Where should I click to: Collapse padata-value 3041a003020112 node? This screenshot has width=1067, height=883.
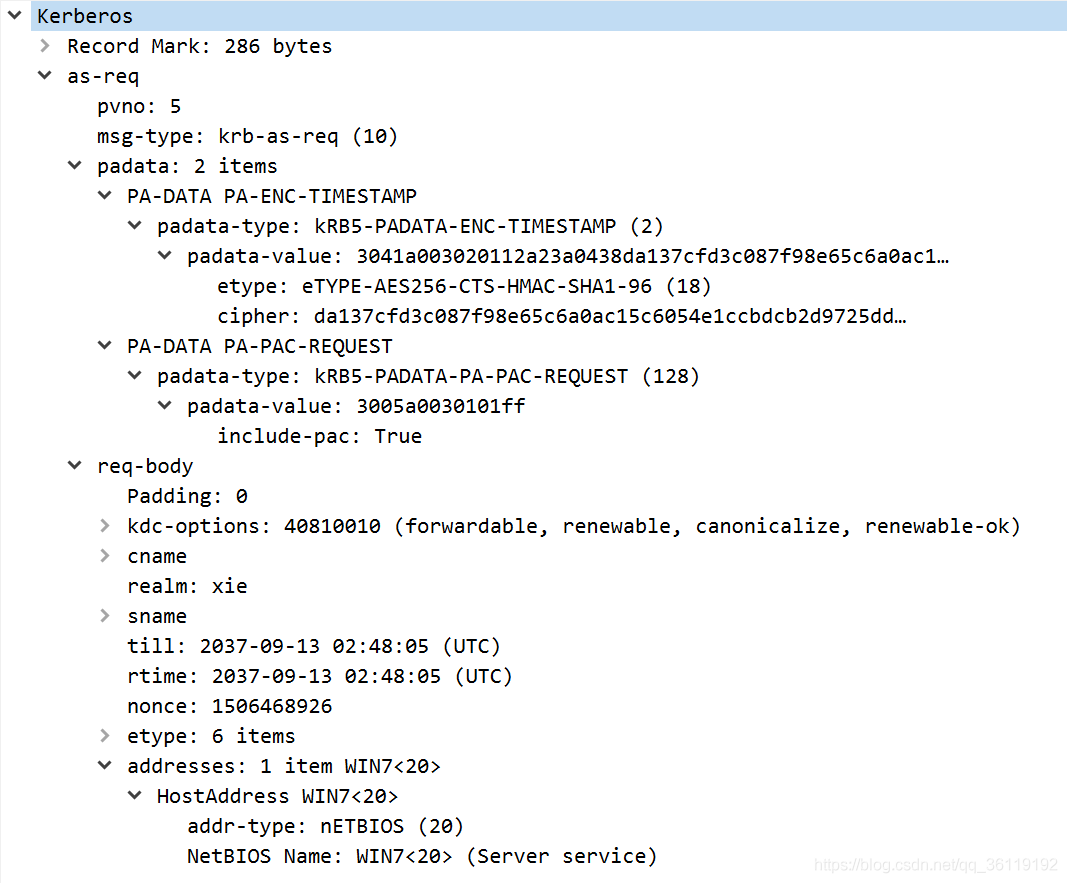pyautogui.click(x=165, y=255)
